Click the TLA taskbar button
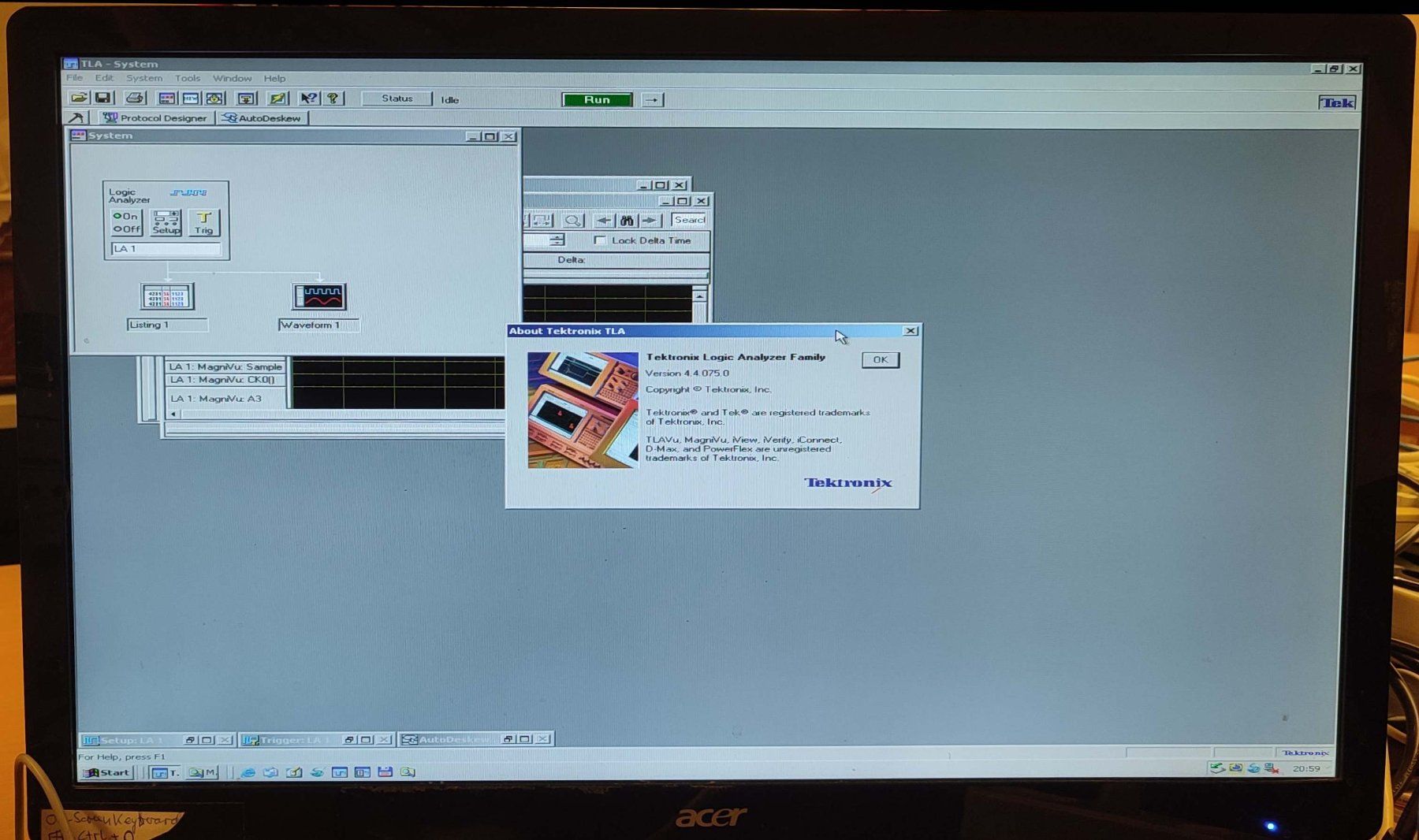Viewport: 1419px width, 840px height. pyautogui.click(x=166, y=772)
